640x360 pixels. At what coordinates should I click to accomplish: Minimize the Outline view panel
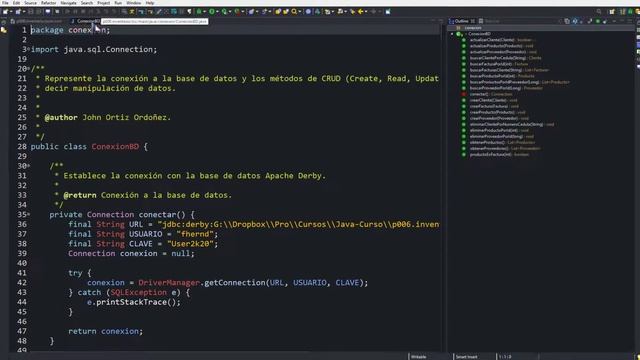coord(622,21)
